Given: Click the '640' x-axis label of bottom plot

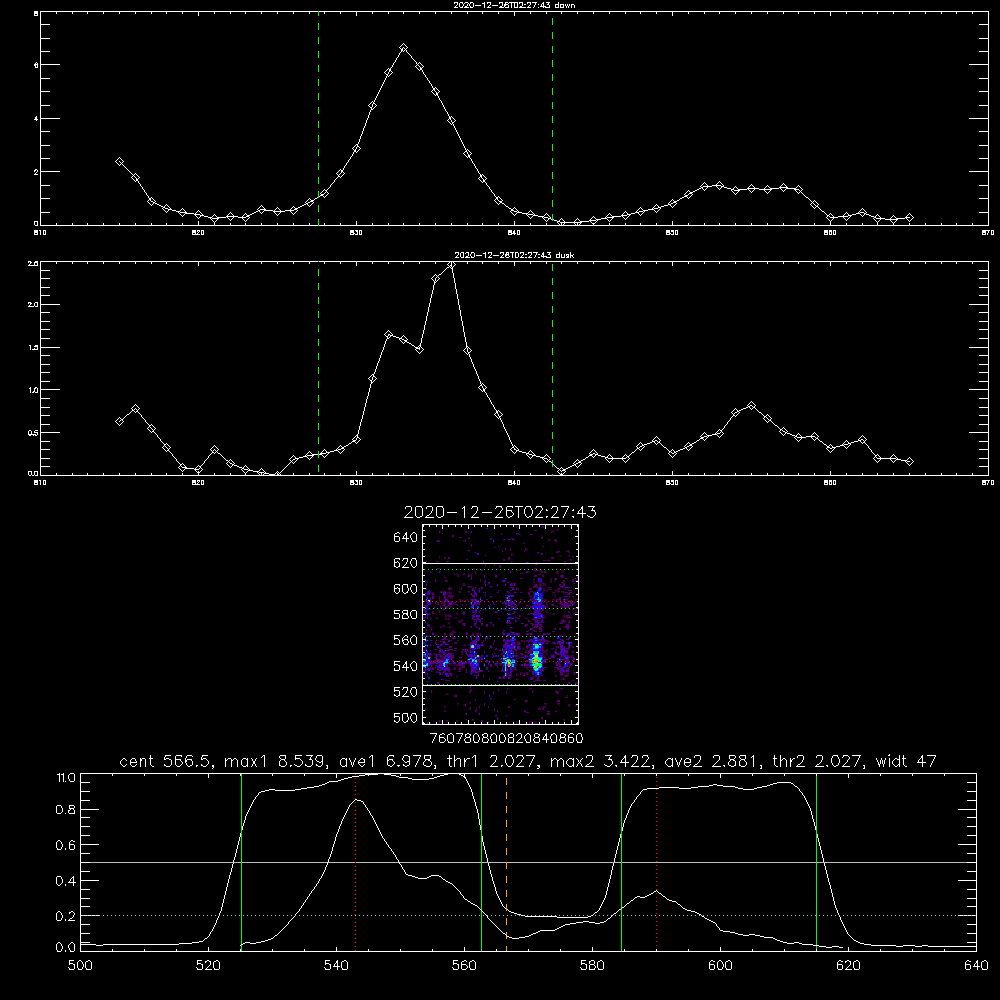Looking at the screenshot, I should [x=976, y=966].
